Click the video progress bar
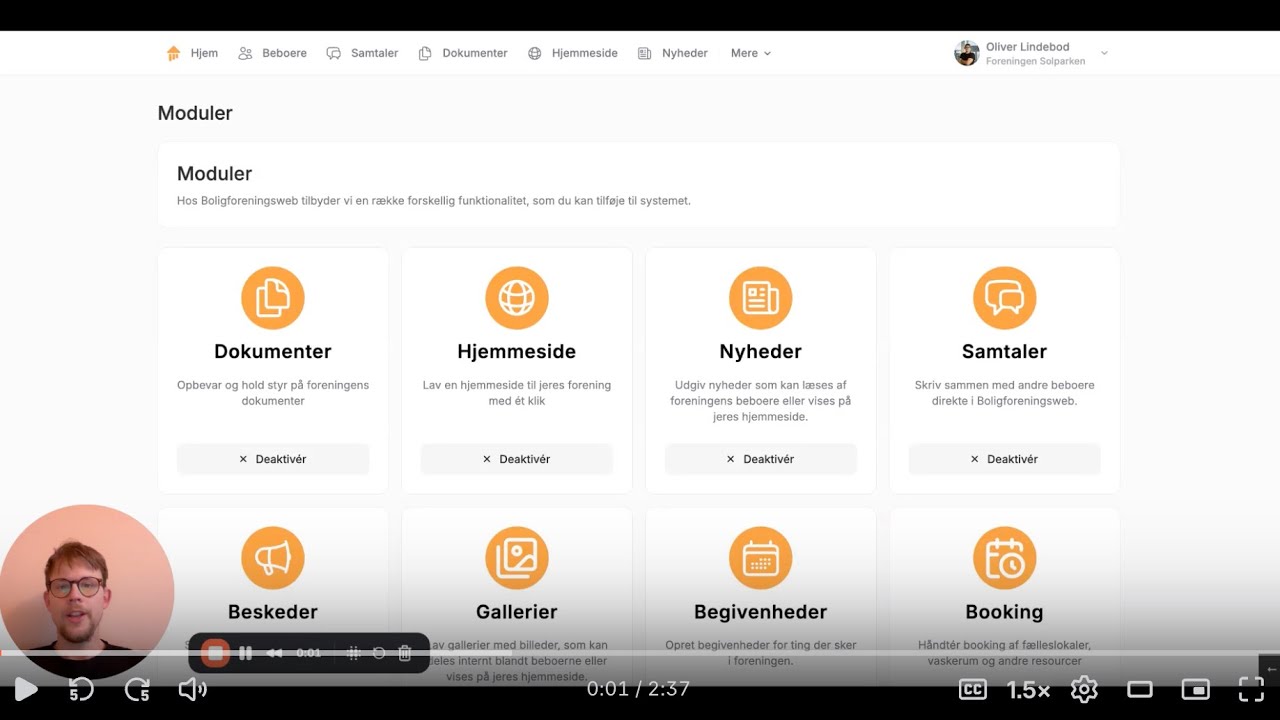Screen dimensions: 1280x720 click(640, 653)
